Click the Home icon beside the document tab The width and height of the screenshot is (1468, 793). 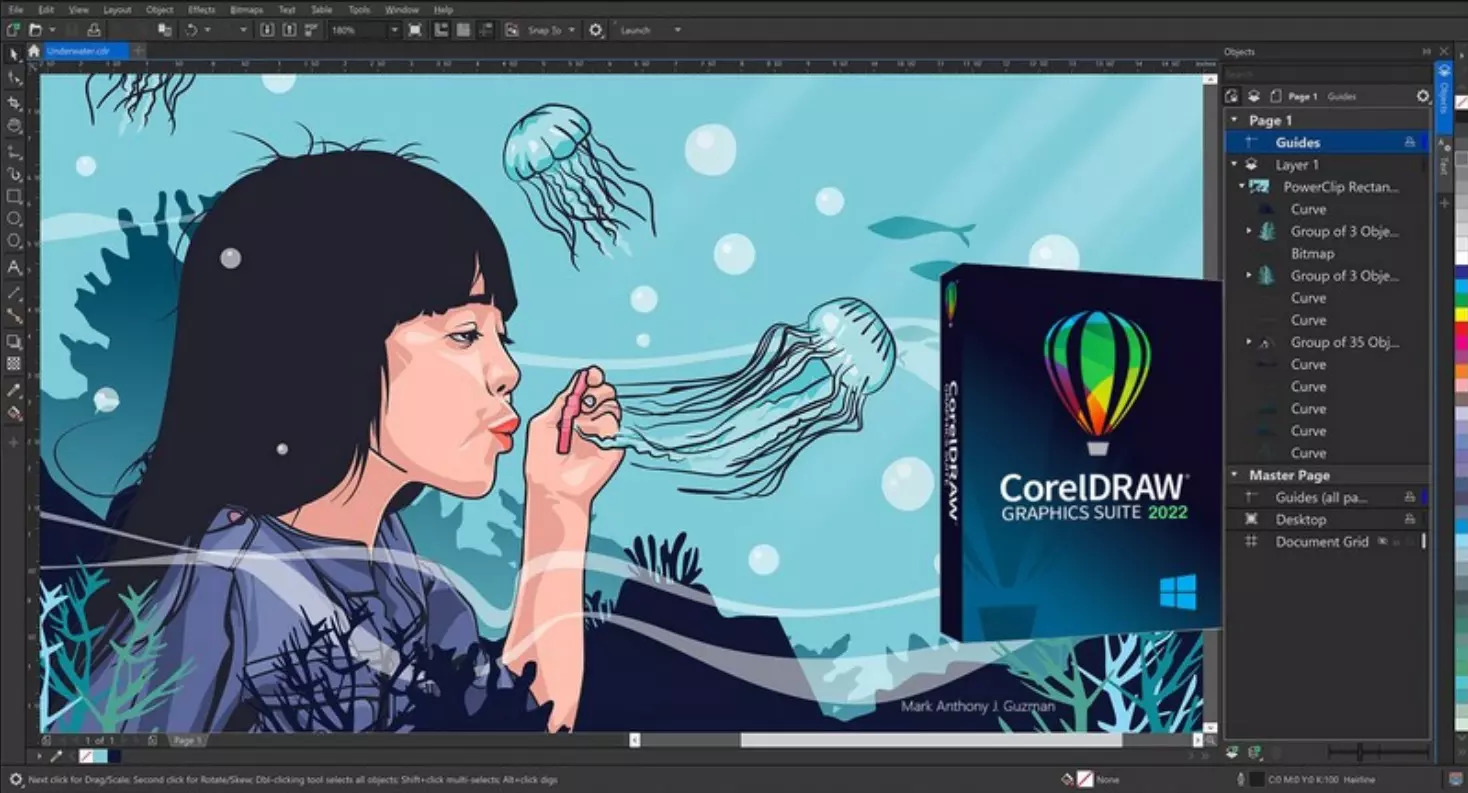point(34,51)
